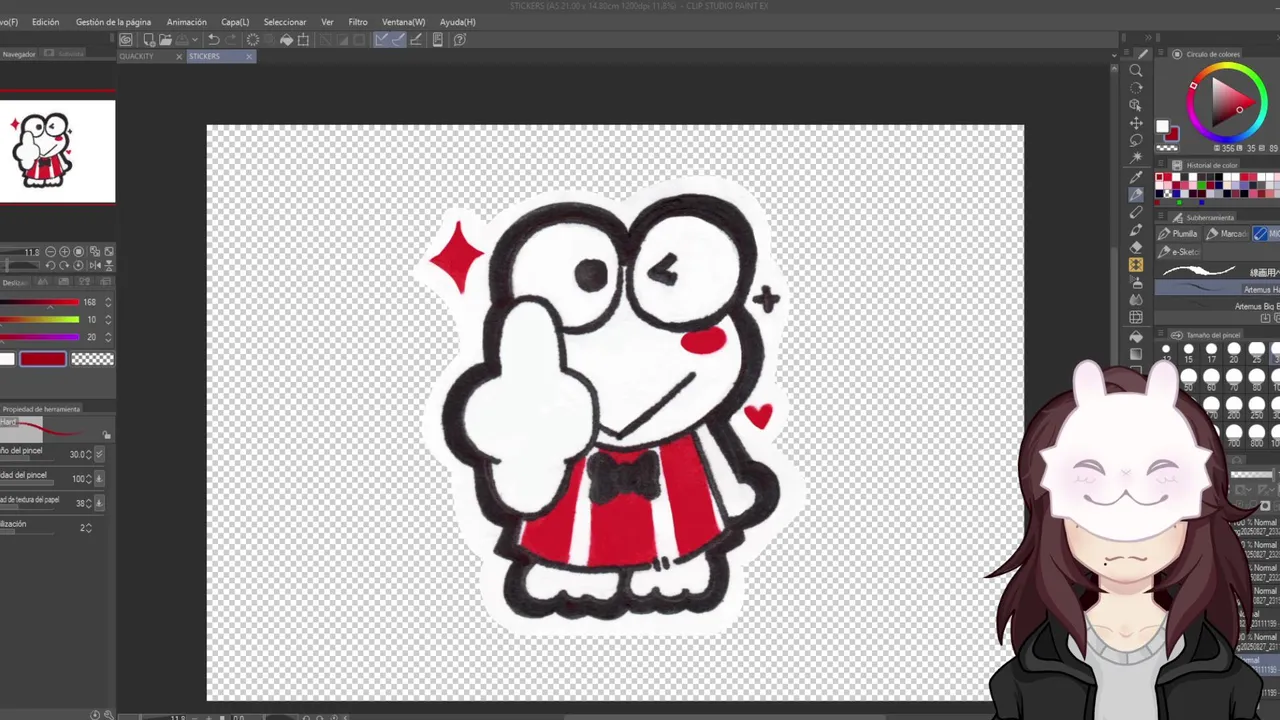The width and height of the screenshot is (1280, 720).
Task: Open paper texture density 38 dynamics button
Action: [99, 503]
